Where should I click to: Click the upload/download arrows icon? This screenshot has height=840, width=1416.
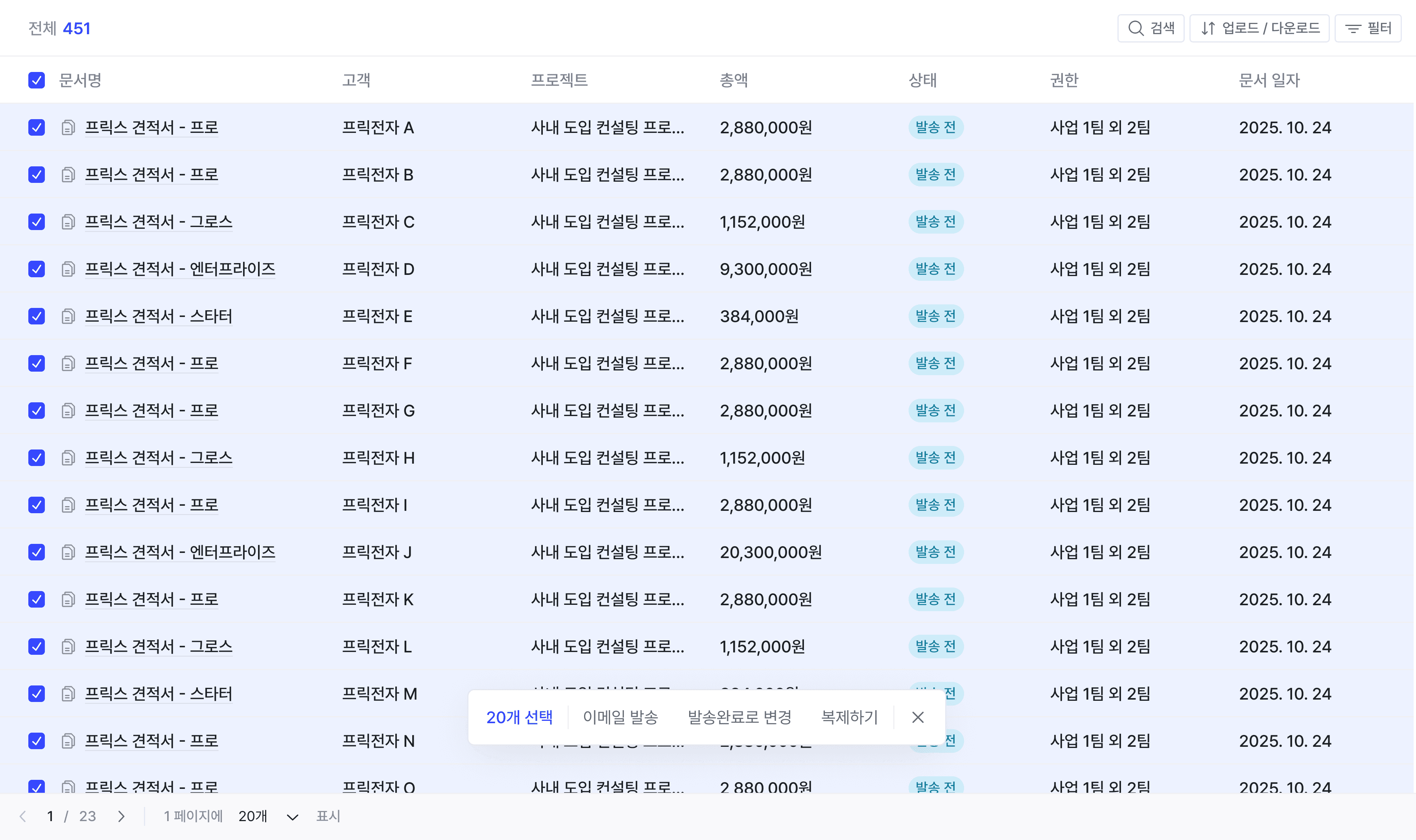pyautogui.click(x=1208, y=28)
